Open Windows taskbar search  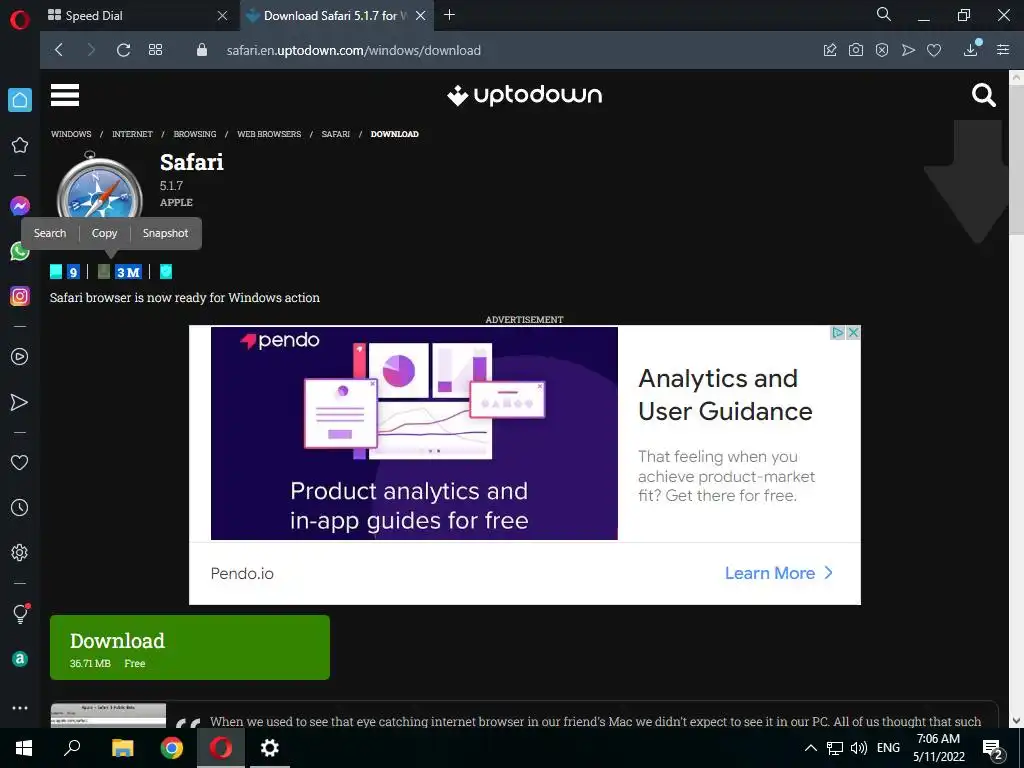tap(72, 748)
